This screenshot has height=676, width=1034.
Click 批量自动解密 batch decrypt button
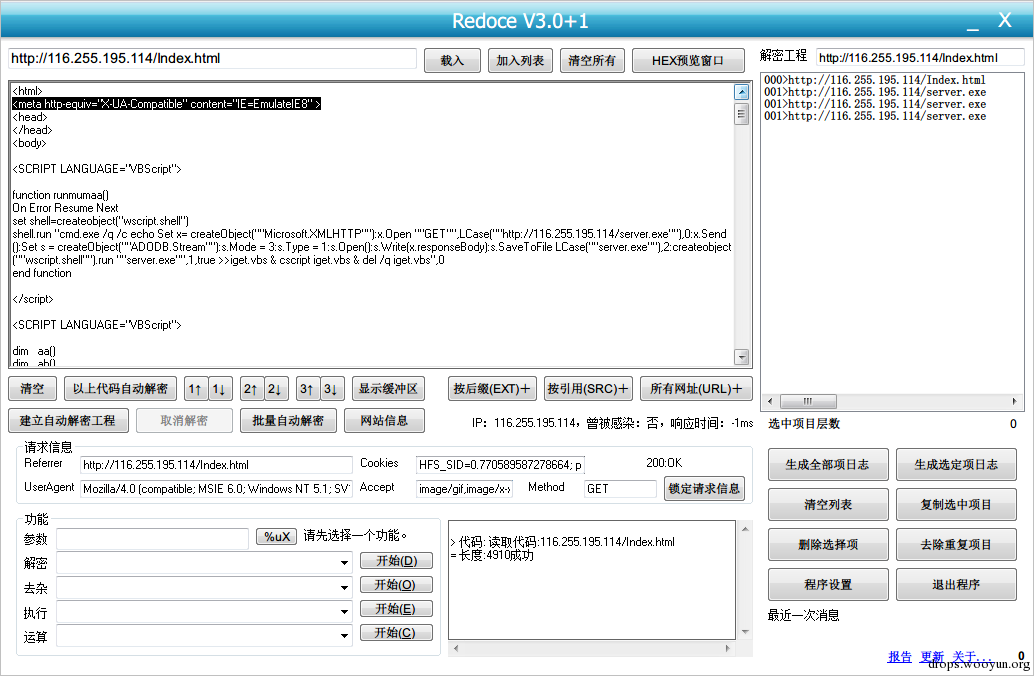pos(288,420)
